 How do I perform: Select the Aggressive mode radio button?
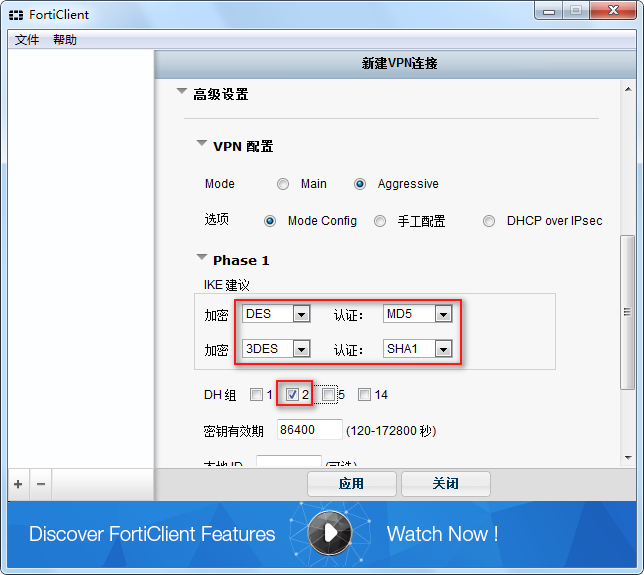pos(360,184)
